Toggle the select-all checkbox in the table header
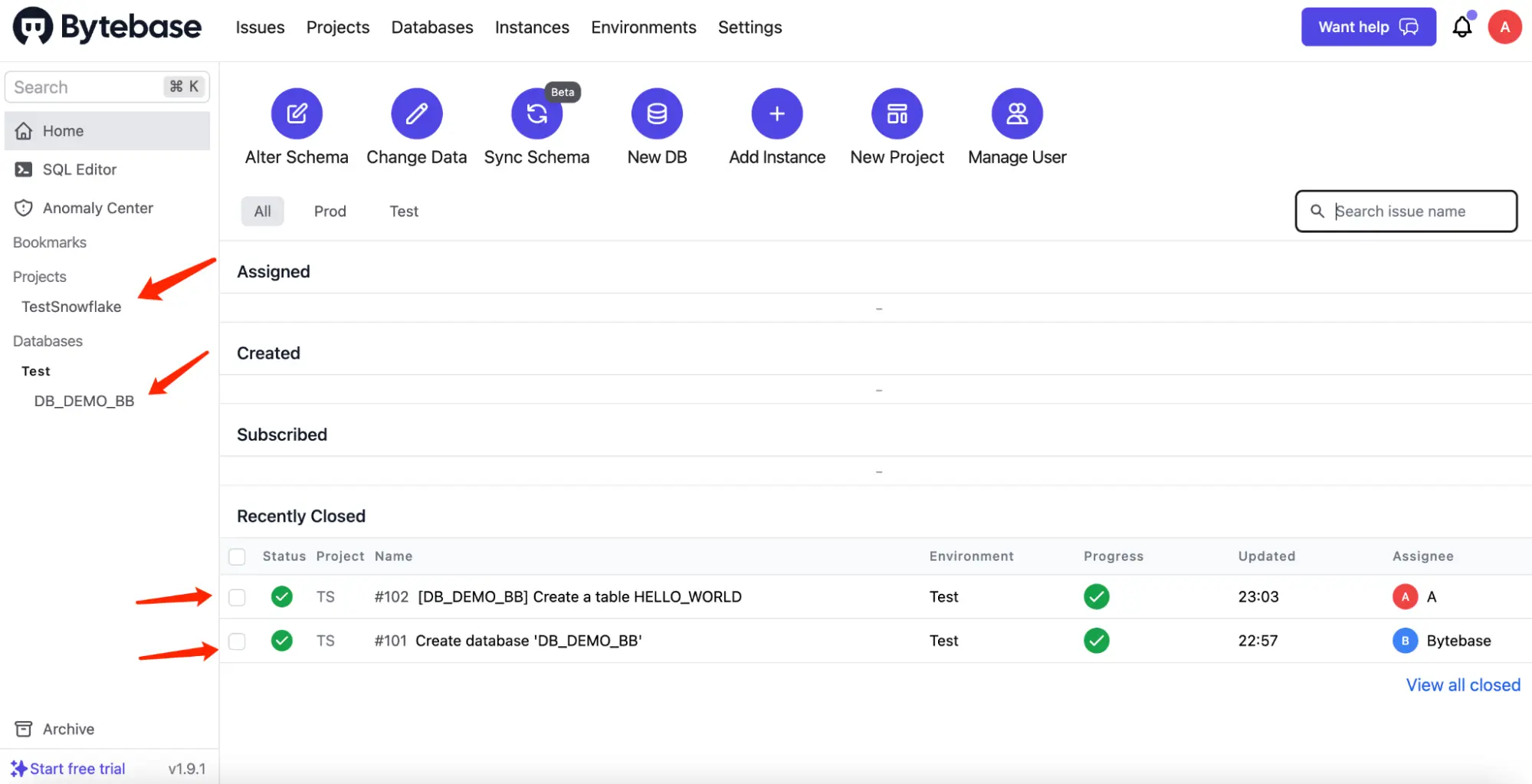Screen dimensions: 1532x784 pyautogui.click(x=237, y=556)
